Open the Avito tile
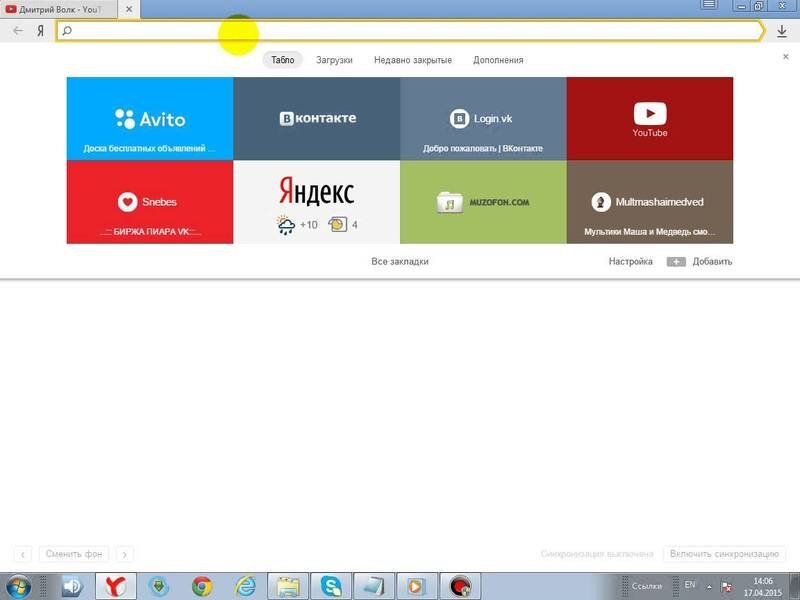Image resolution: width=800 pixels, height=600 pixels. (x=150, y=118)
